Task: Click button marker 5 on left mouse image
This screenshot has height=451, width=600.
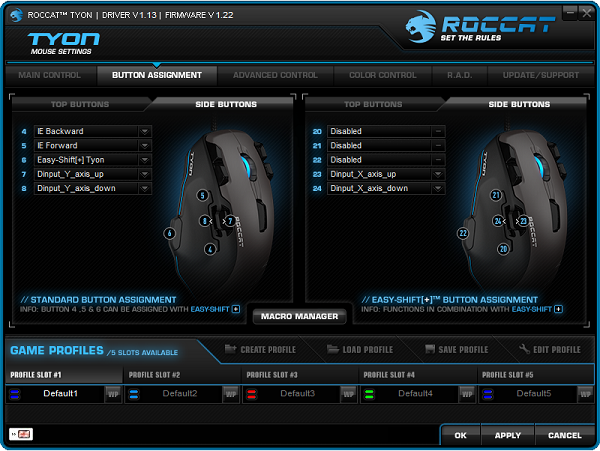Action: (202, 196)
